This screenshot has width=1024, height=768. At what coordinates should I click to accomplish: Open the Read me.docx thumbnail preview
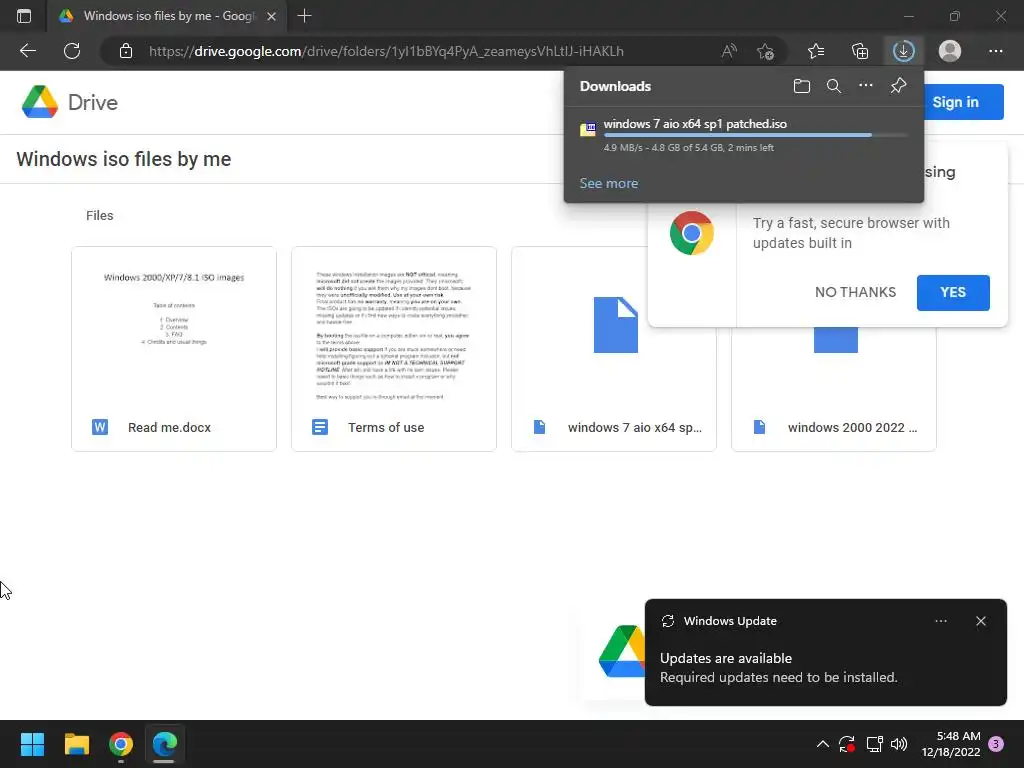pos(174,325)
